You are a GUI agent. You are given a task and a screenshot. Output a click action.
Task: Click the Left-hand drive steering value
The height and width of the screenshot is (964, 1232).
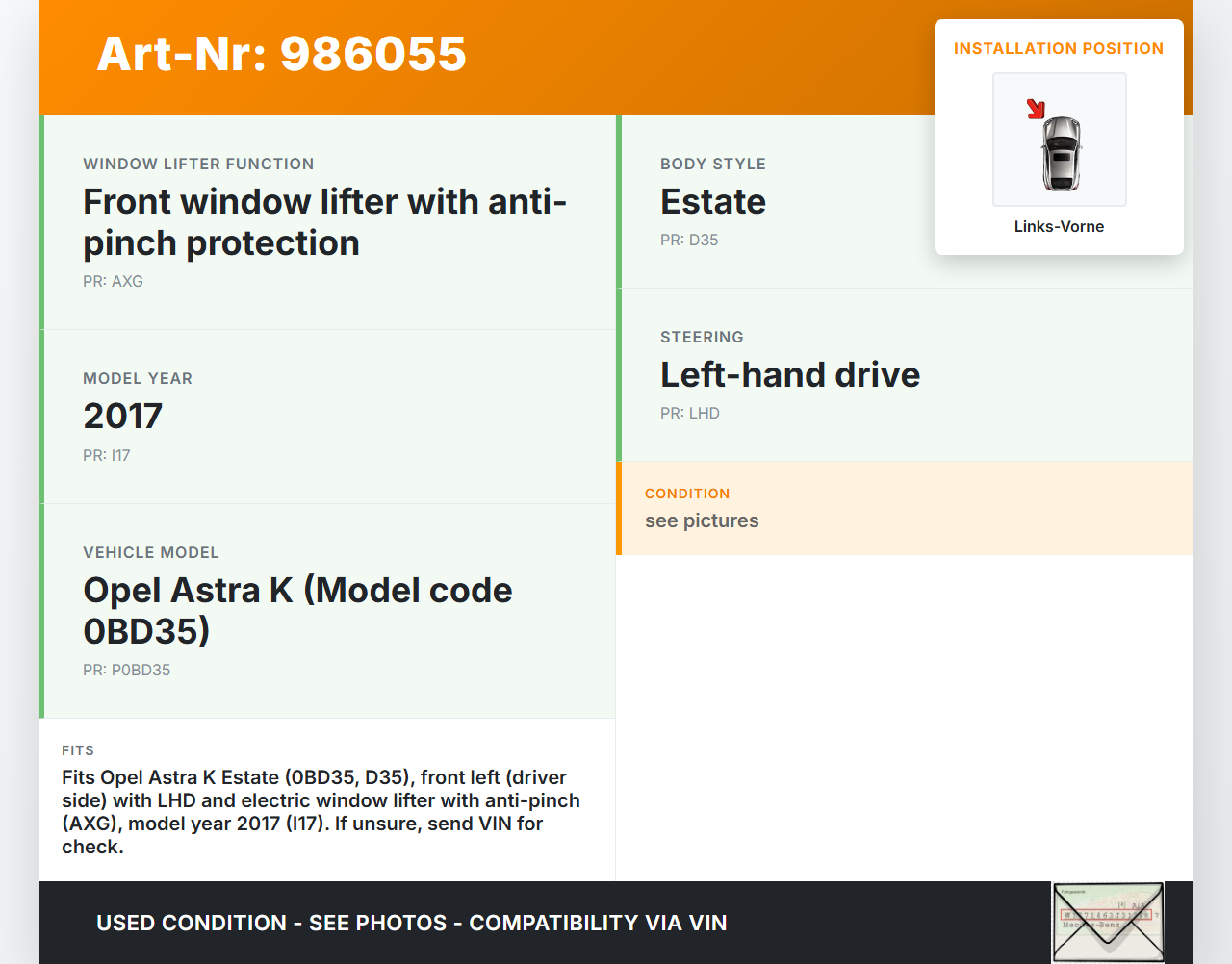[x=789, y=374]
